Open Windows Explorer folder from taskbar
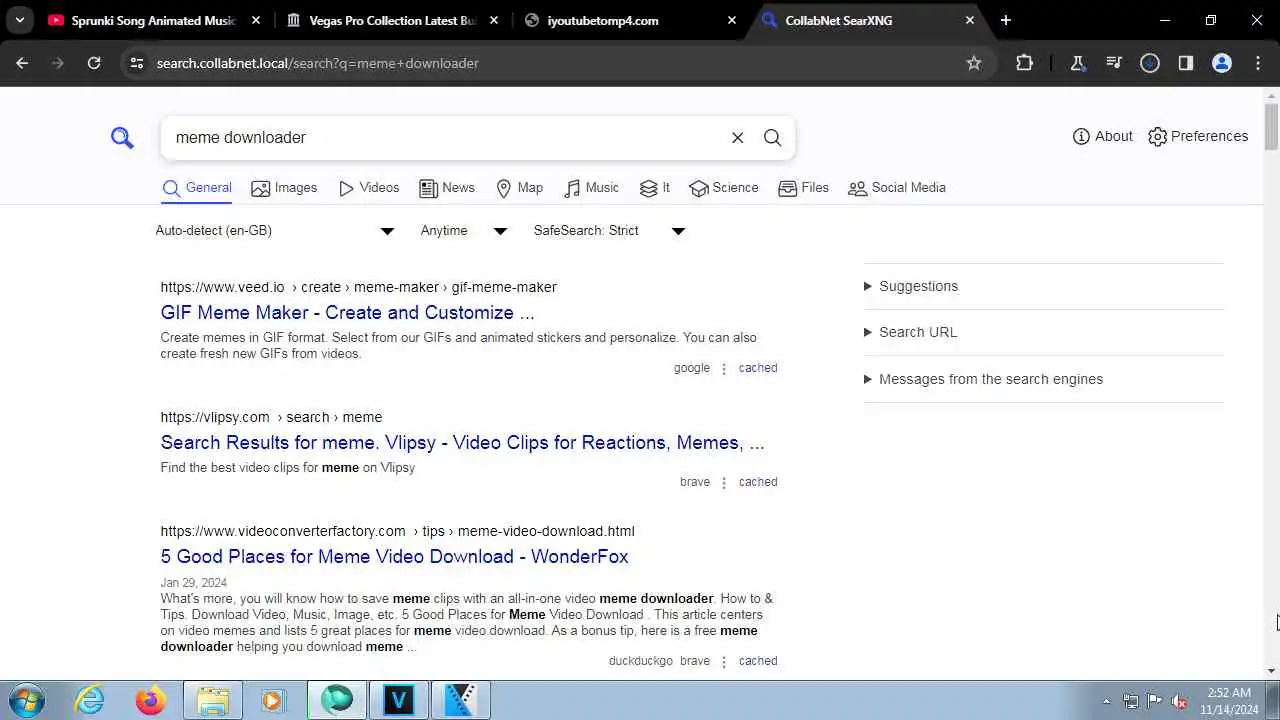The width and height of the screenshot is (1280, 720). 212,700
